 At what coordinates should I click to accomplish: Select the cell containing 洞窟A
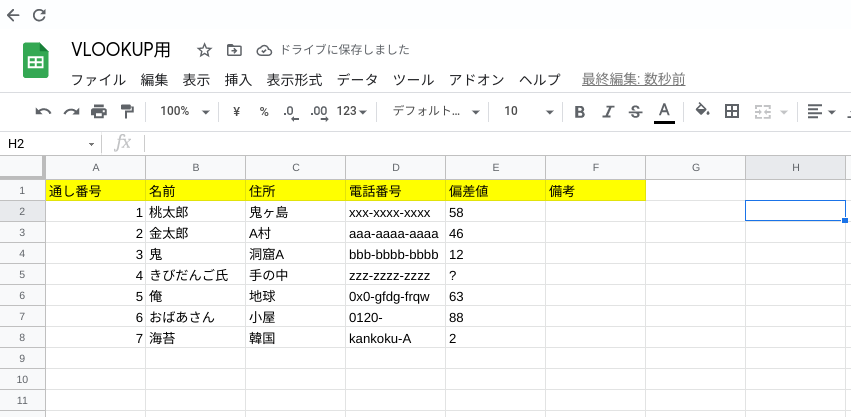click(296, 254)
